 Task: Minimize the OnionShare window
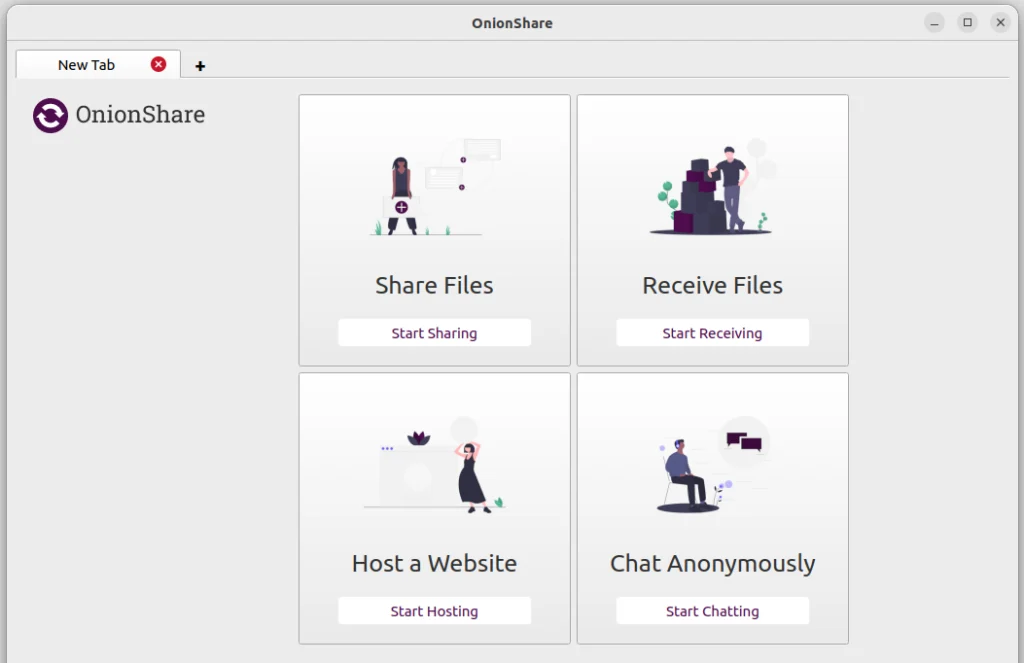tap(934, 22)
